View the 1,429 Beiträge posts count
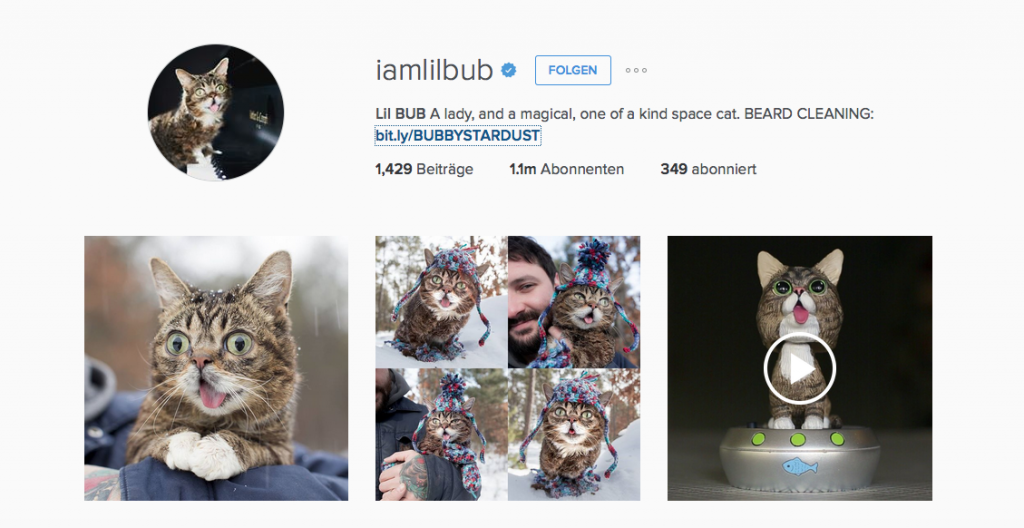1024x528 pixels. click(x=424, y=169)
